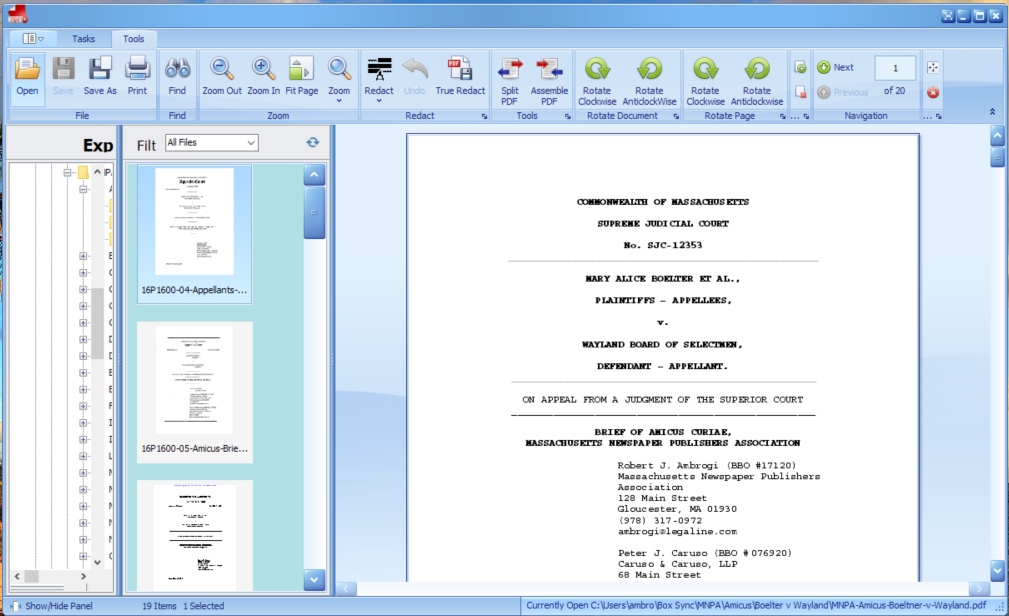Switch to the Tools tab
Screen dimensions: 1009x616
133,39
